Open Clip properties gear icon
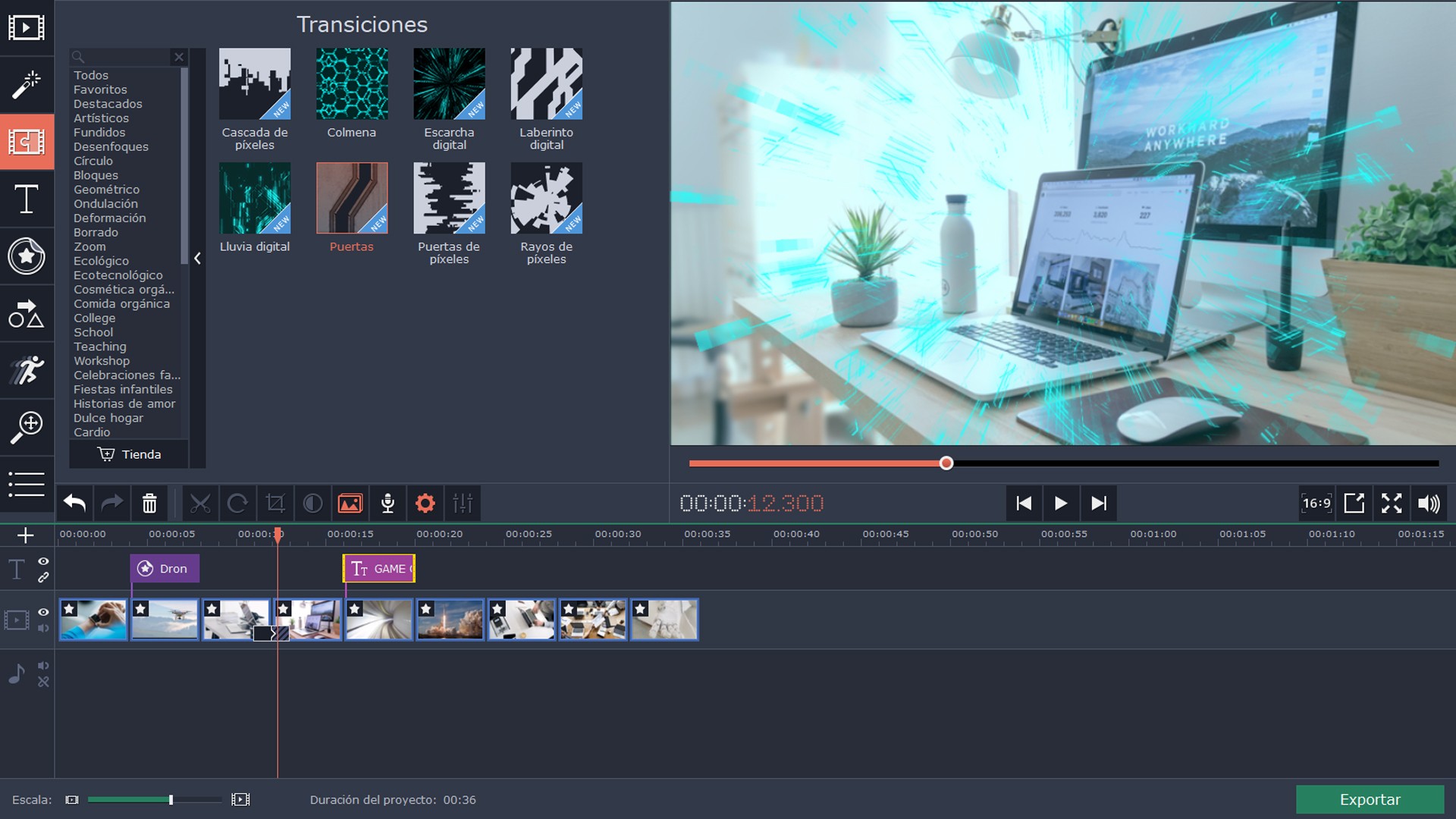 pos(425,504)
